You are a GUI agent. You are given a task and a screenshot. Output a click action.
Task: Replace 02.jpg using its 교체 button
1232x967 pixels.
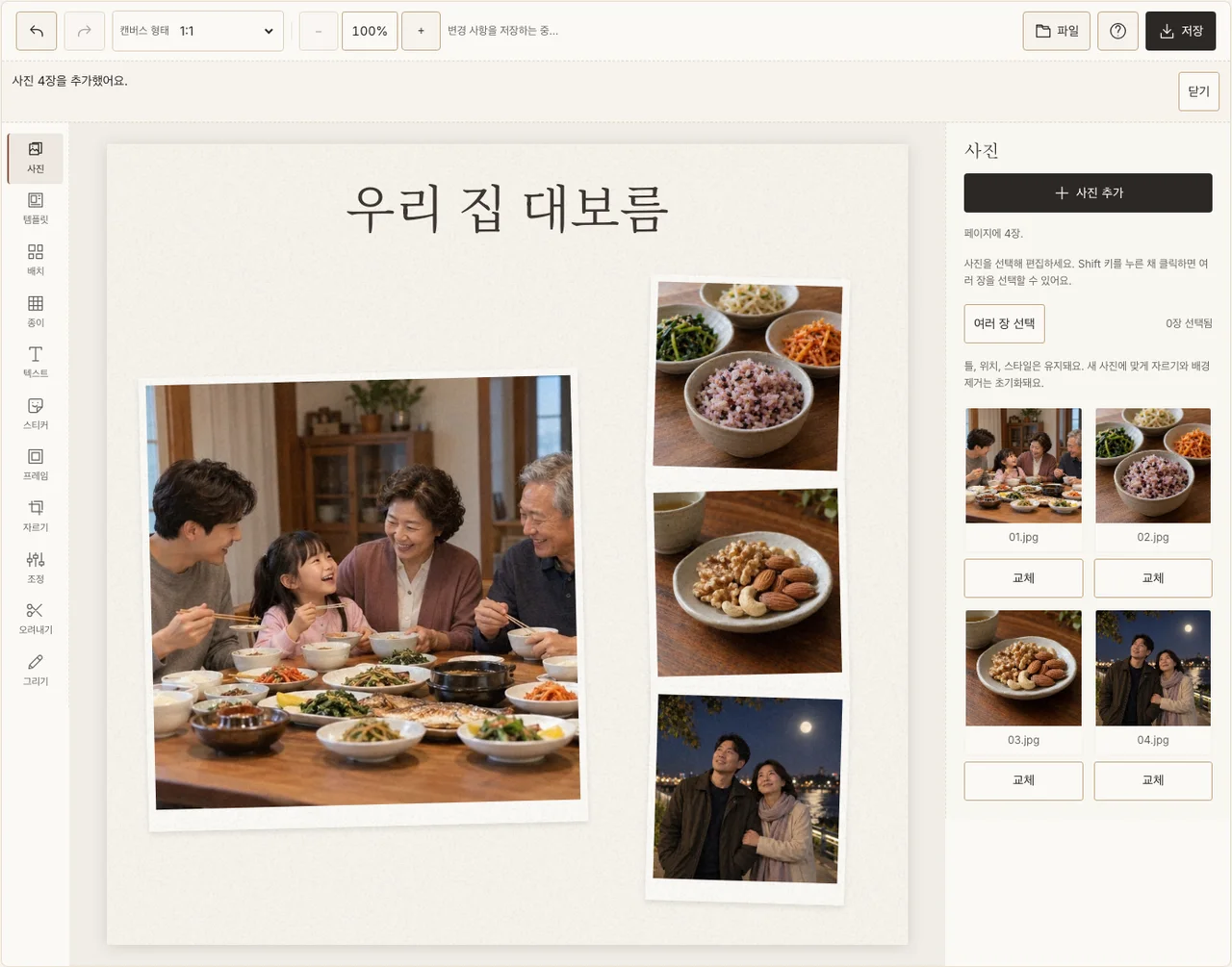(1153, 578)
